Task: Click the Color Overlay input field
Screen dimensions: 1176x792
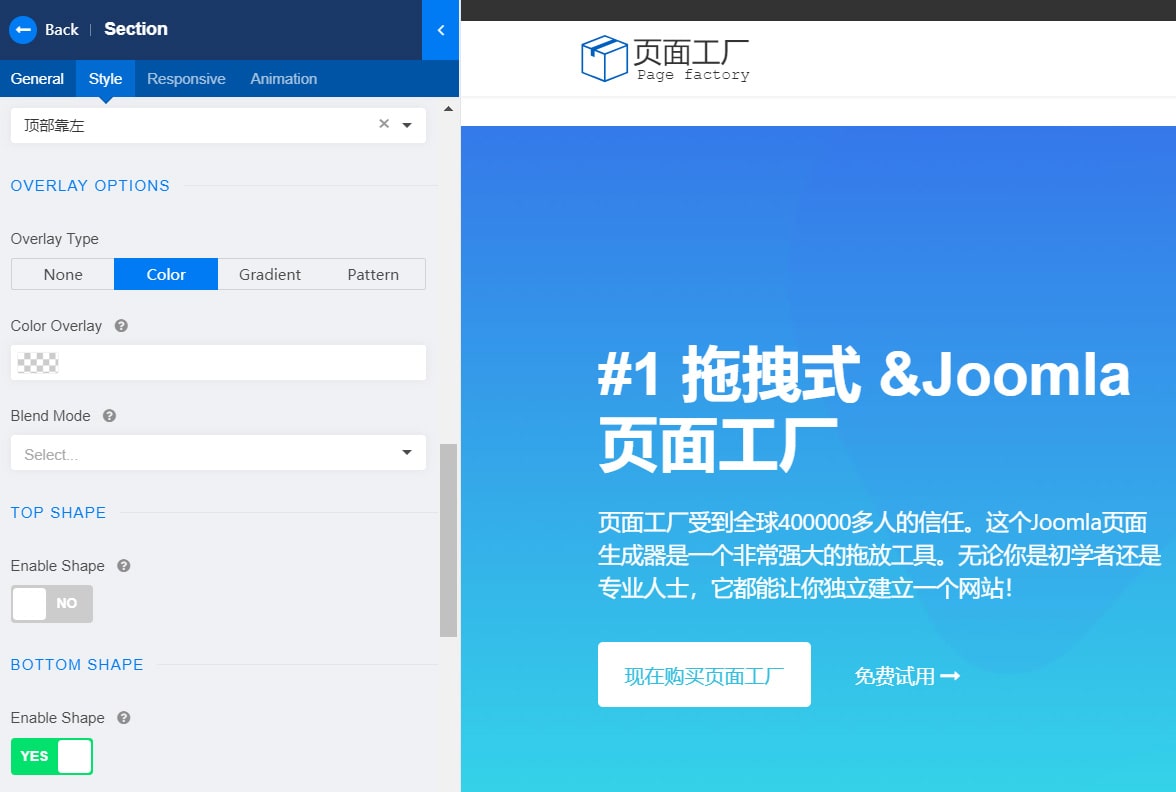Action: pyautogui.click(x=218, y=363)
